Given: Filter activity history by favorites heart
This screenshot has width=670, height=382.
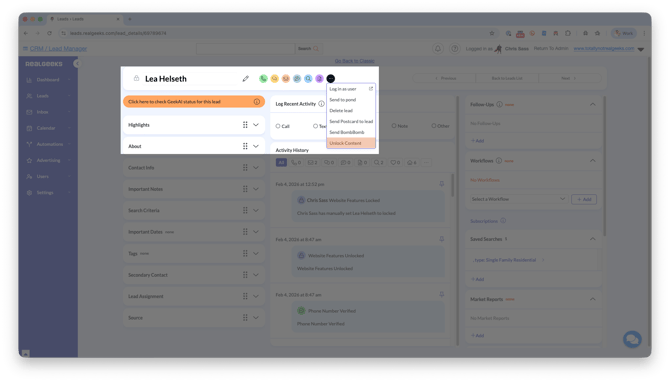Looking at the screenshot, I should 395,162.
